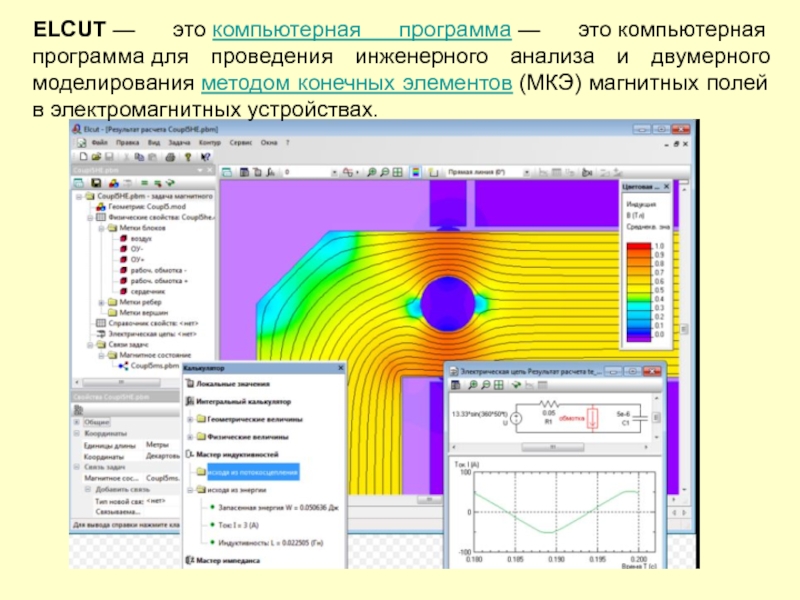Click the red 1.0 band on color scale

click(639, 246)
